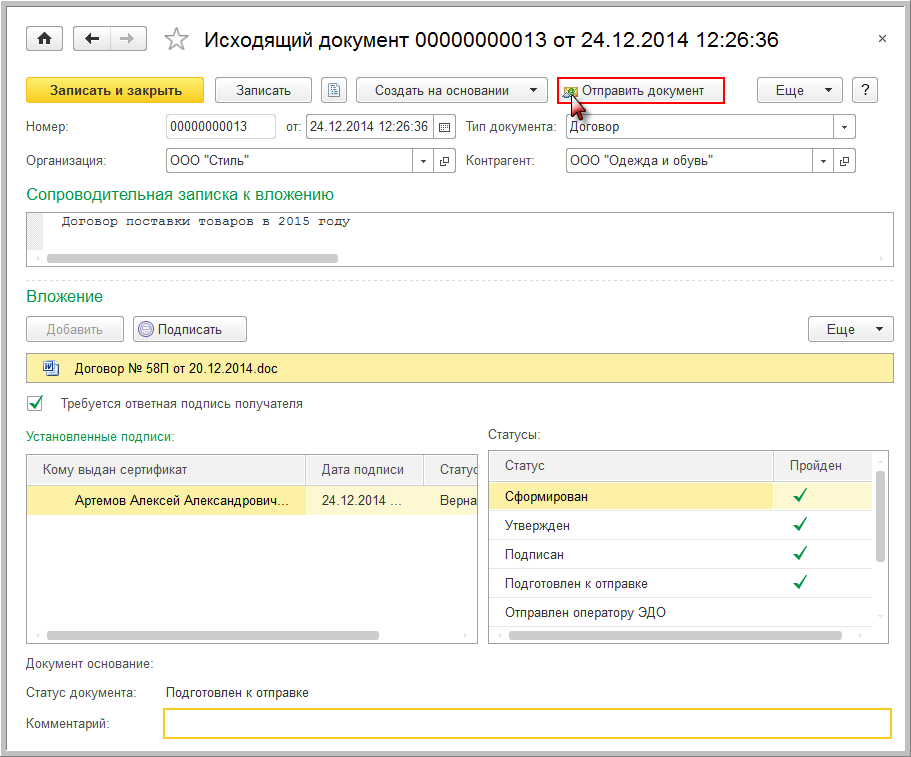Navigate back with the left arrow
Screen dimensions: 911x757
point(92,39)
